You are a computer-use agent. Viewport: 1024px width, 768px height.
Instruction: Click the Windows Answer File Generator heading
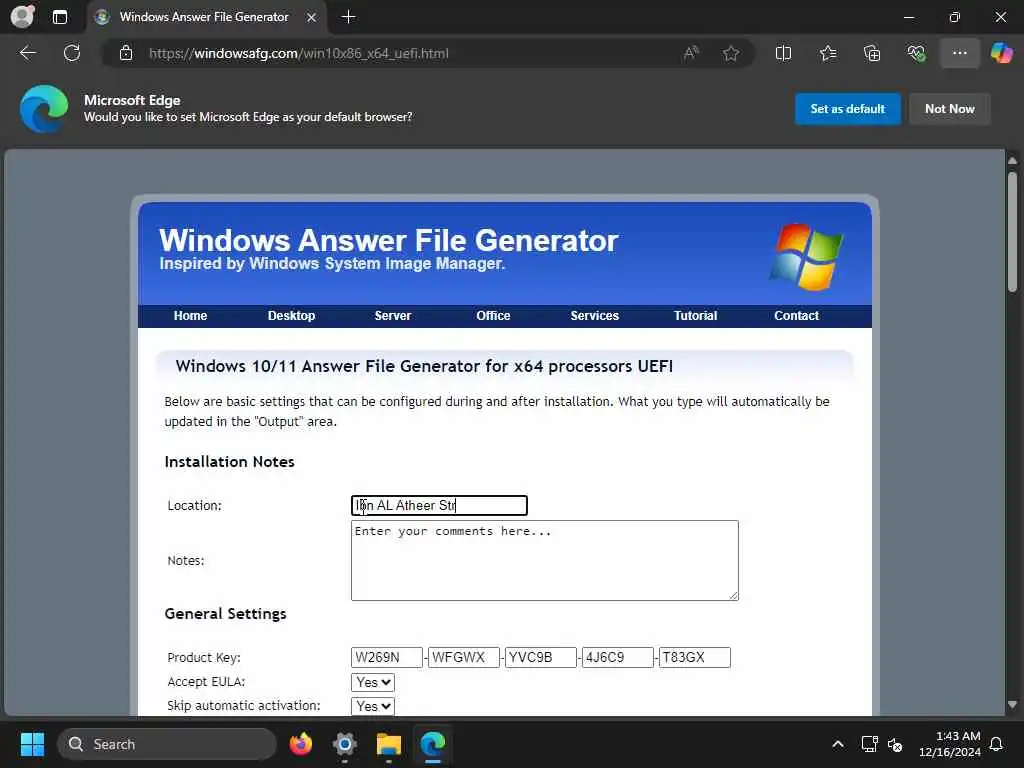point(389,240)
